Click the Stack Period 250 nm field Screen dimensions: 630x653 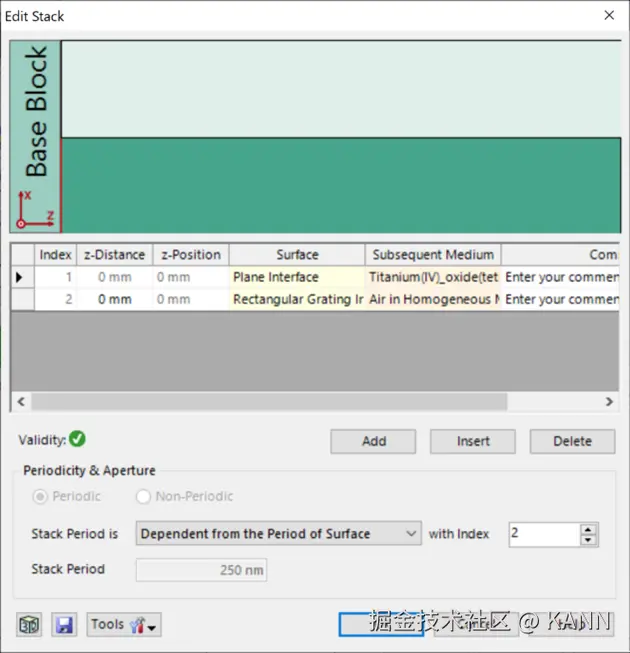(202, 569)
